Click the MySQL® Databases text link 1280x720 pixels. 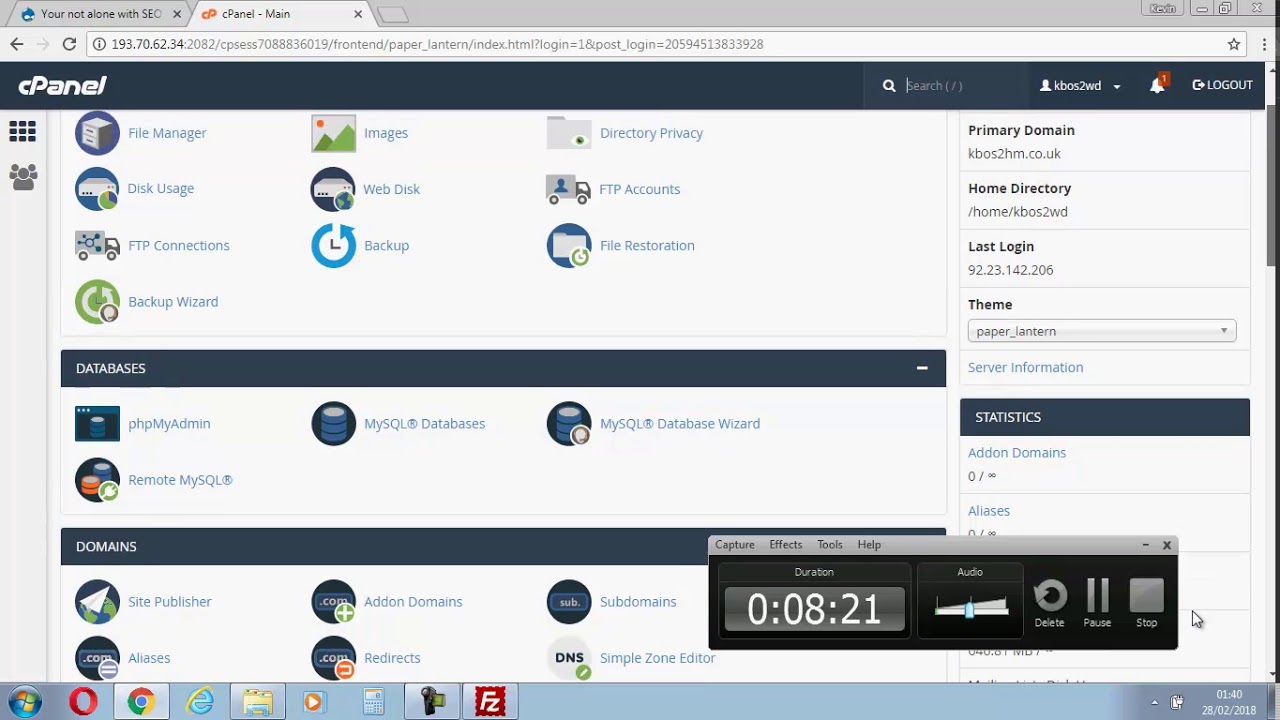tap(424, 424)
